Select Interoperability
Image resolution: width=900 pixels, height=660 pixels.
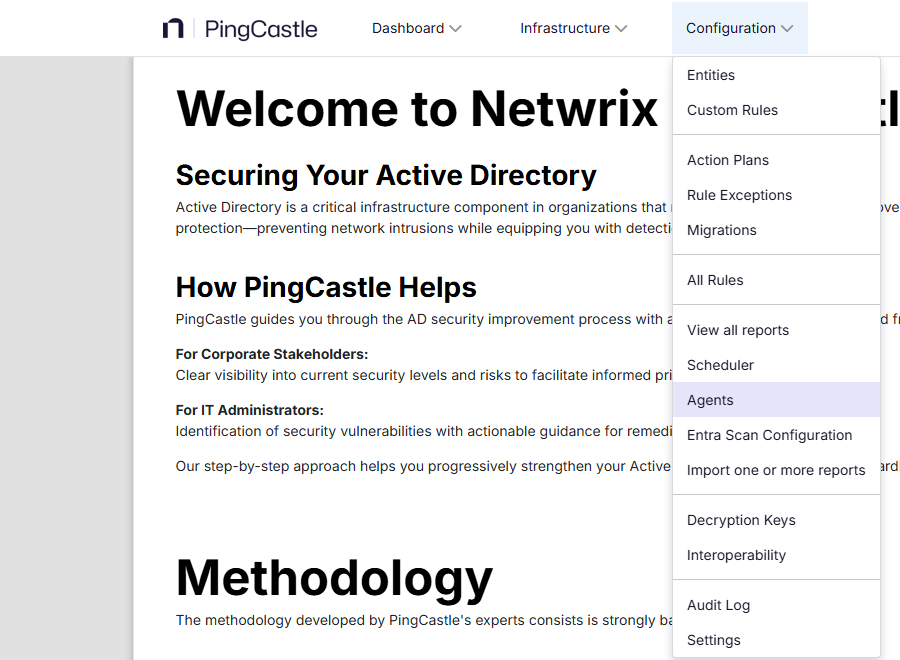[x=776, y=555]
